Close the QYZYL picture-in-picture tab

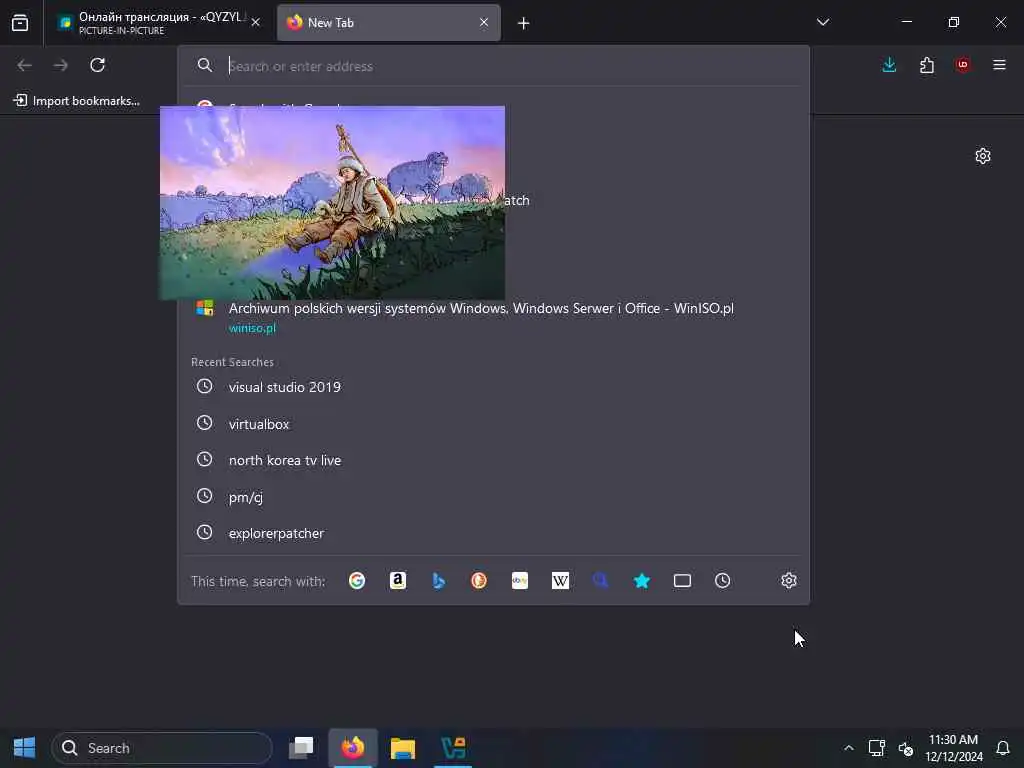click(x=255, y=23)
